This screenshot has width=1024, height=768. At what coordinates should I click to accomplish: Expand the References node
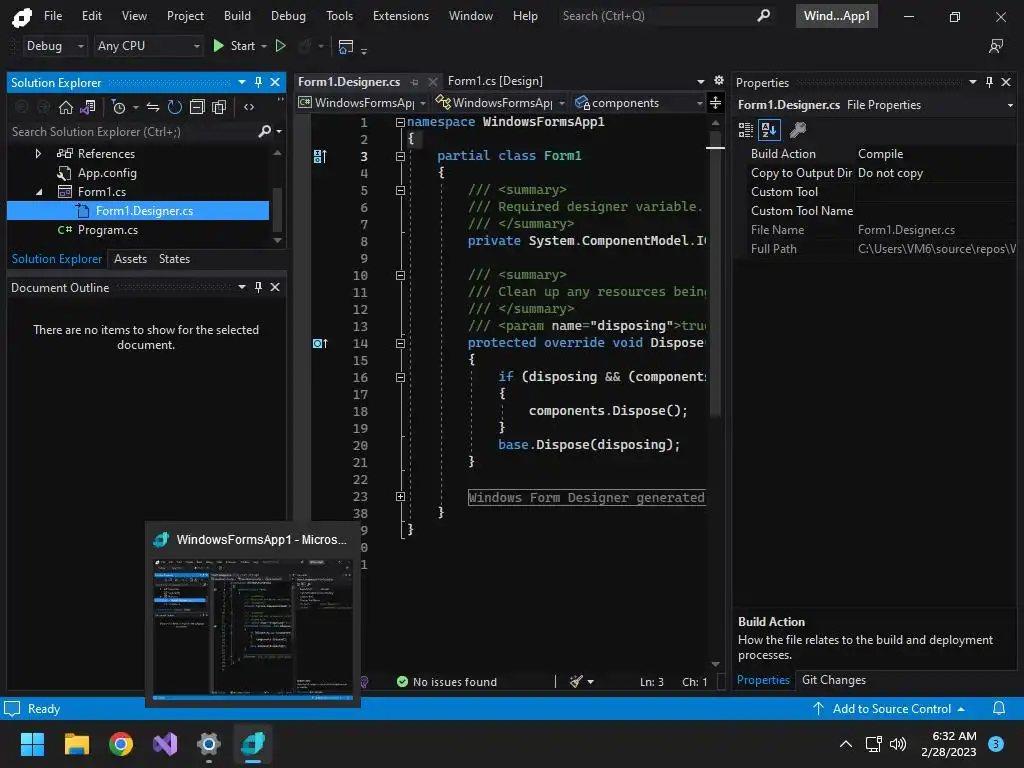click(39, 153)
